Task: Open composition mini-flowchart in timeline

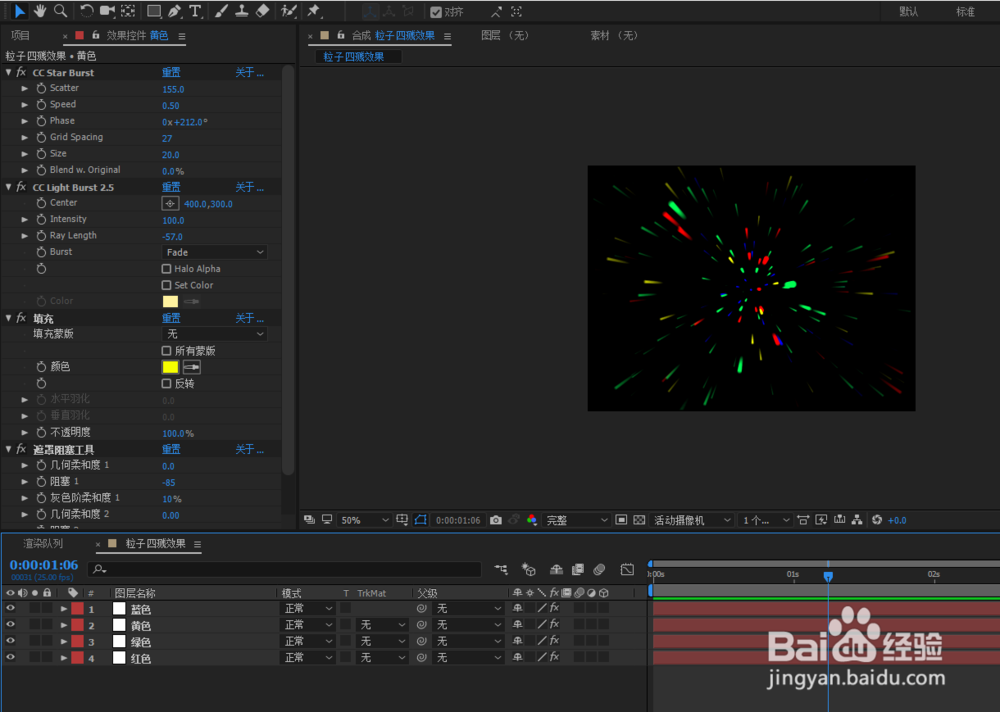Action: [501, 569]
